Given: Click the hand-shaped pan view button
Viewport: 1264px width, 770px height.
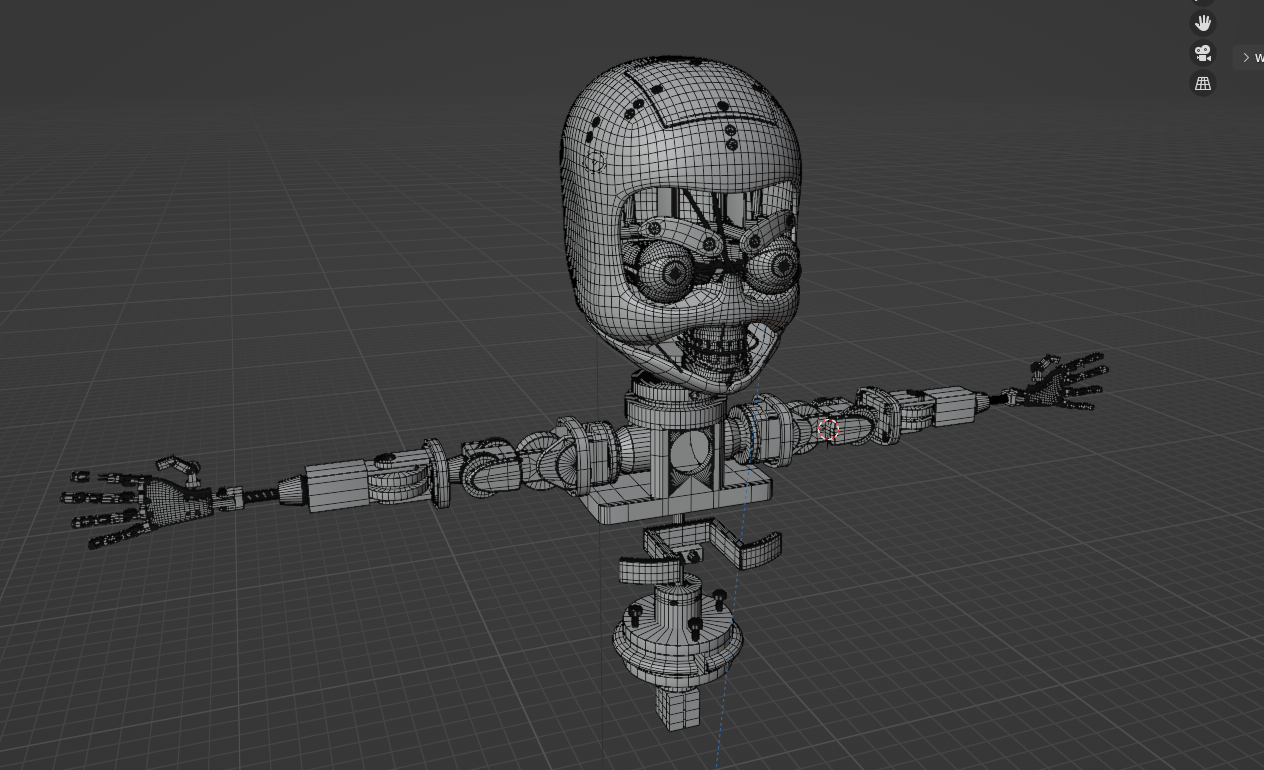Looking at the screenshot, I should 1202,23.
